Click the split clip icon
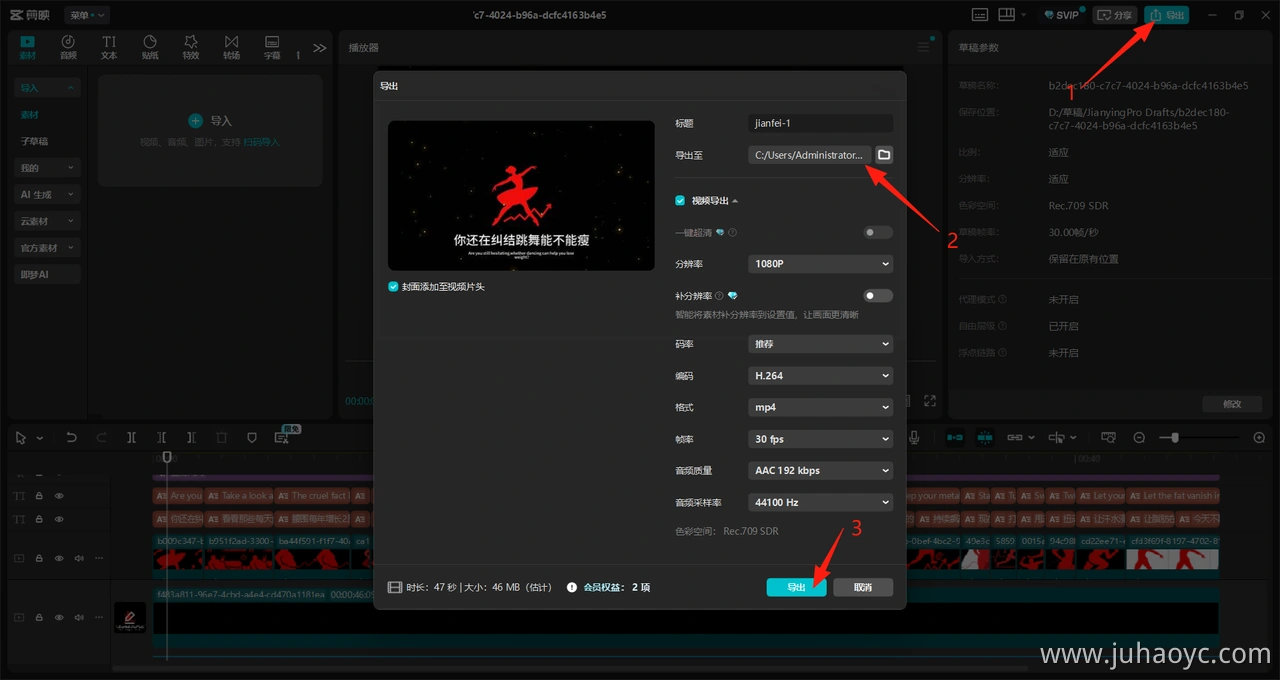Image resolution: width=1280 pixels, height=680 pixels. point(131,438)
